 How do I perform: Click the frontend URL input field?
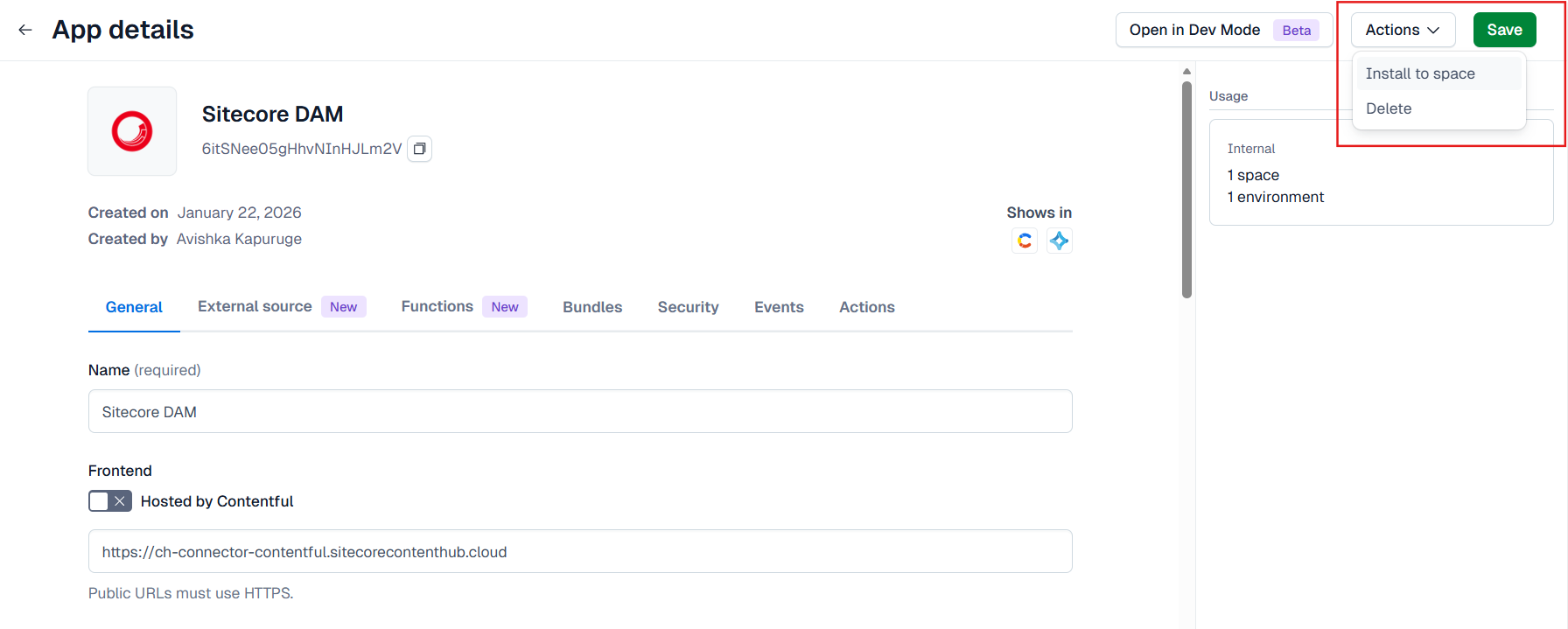coord(580,551)
